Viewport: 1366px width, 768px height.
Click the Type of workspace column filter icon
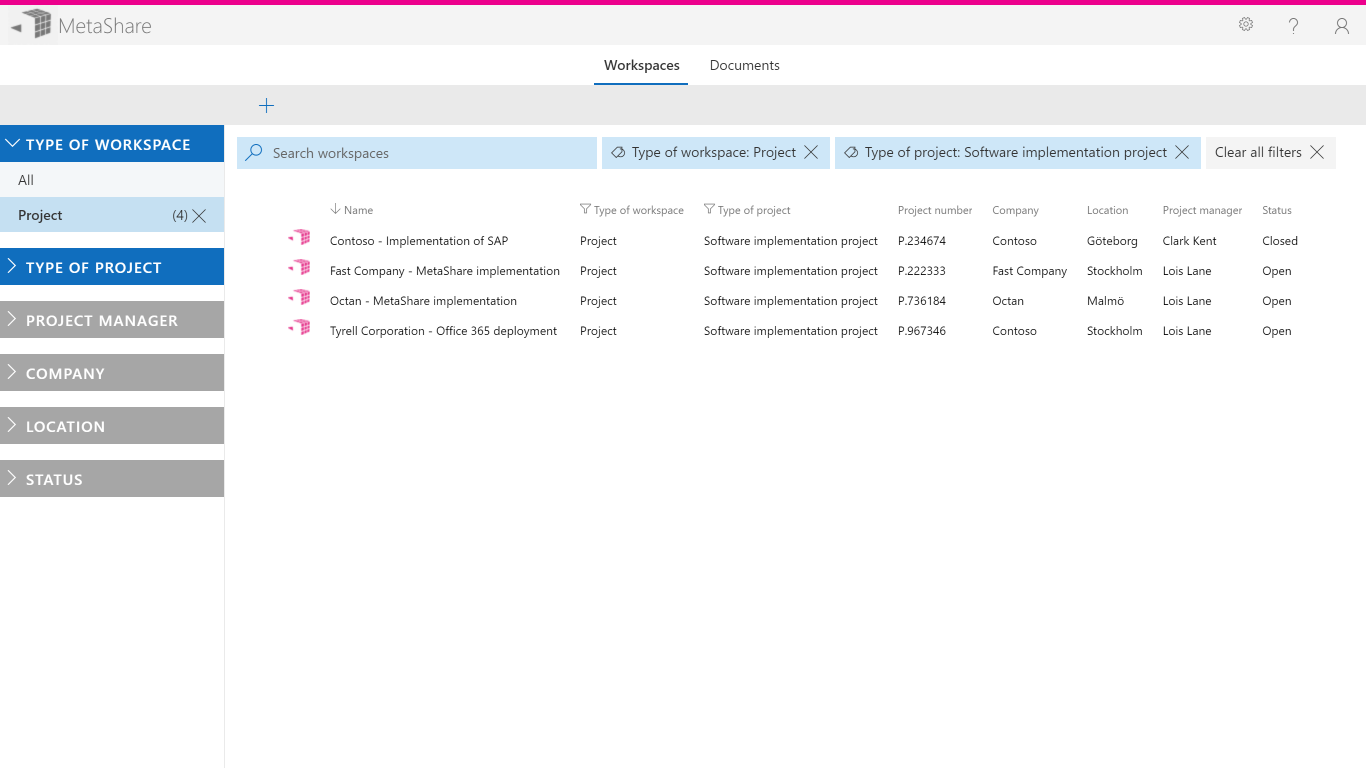point(585,209)
